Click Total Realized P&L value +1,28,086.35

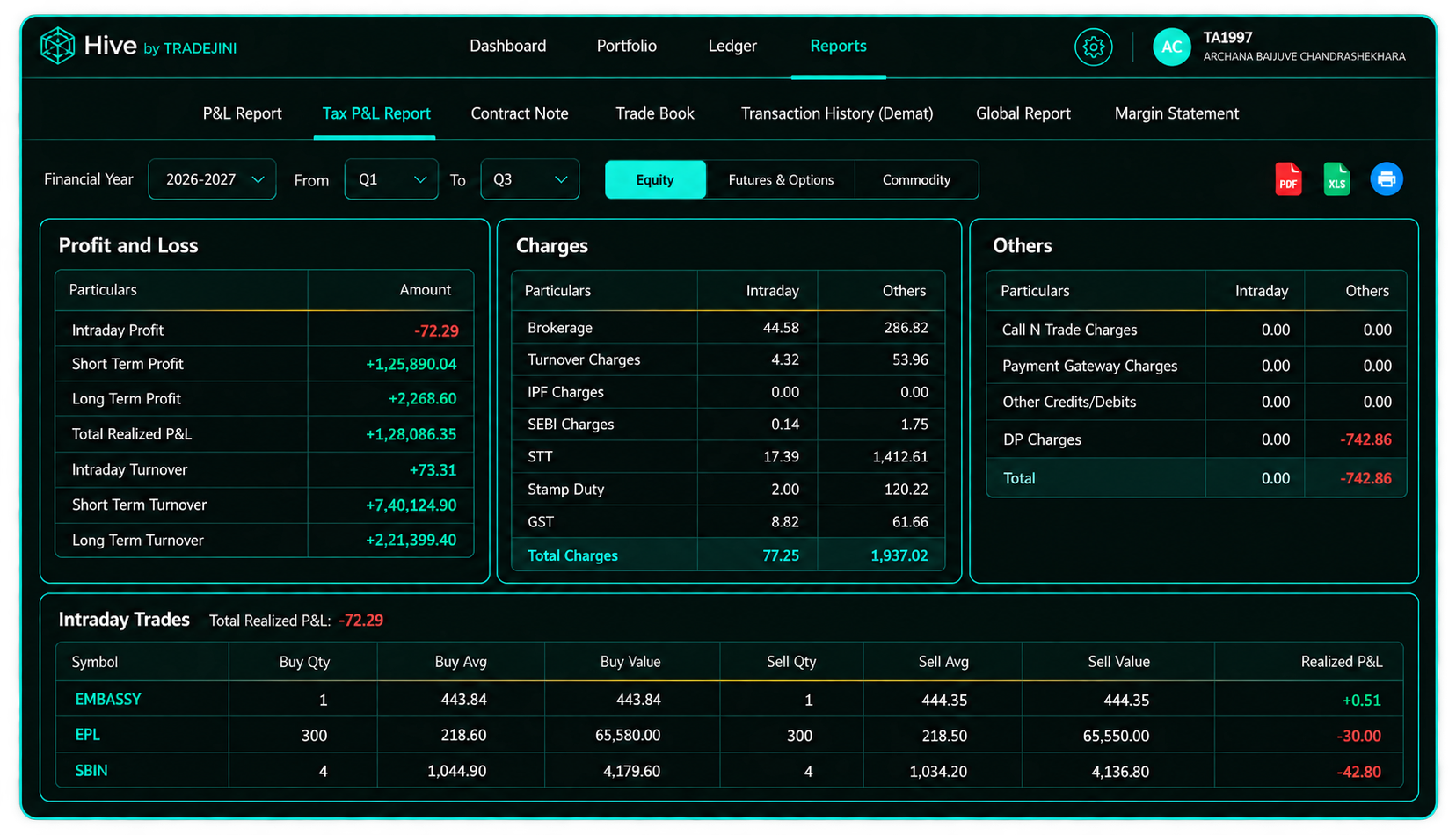tap(411, 434)
